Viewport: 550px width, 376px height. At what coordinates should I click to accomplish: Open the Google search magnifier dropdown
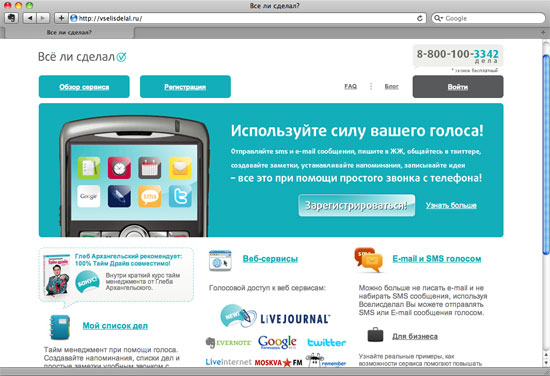pos(438,18)
